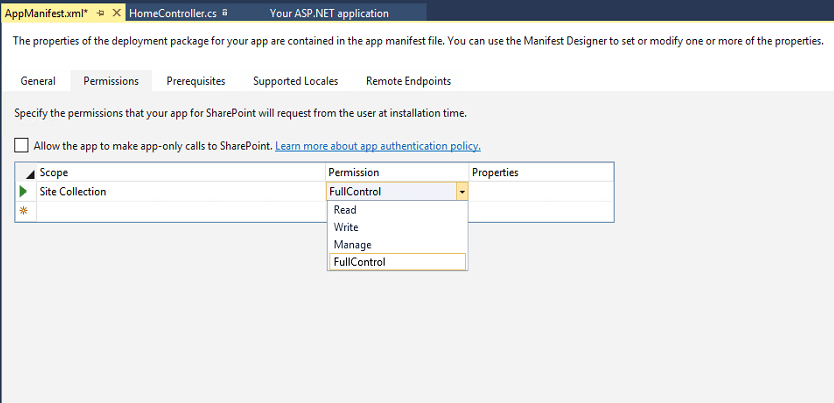Click the empty Scope cell in new row
This screenshot has width=834, height=403.
[181, 211]
